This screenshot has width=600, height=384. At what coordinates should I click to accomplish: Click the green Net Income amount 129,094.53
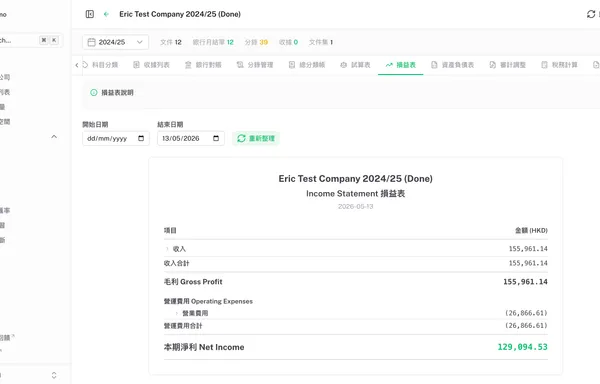pyautogui.click(x=522, y=347)
